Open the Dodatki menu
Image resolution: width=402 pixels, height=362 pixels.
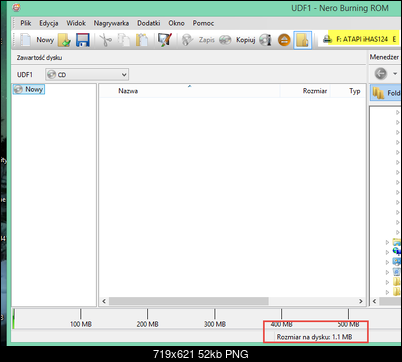coord(149,23)
